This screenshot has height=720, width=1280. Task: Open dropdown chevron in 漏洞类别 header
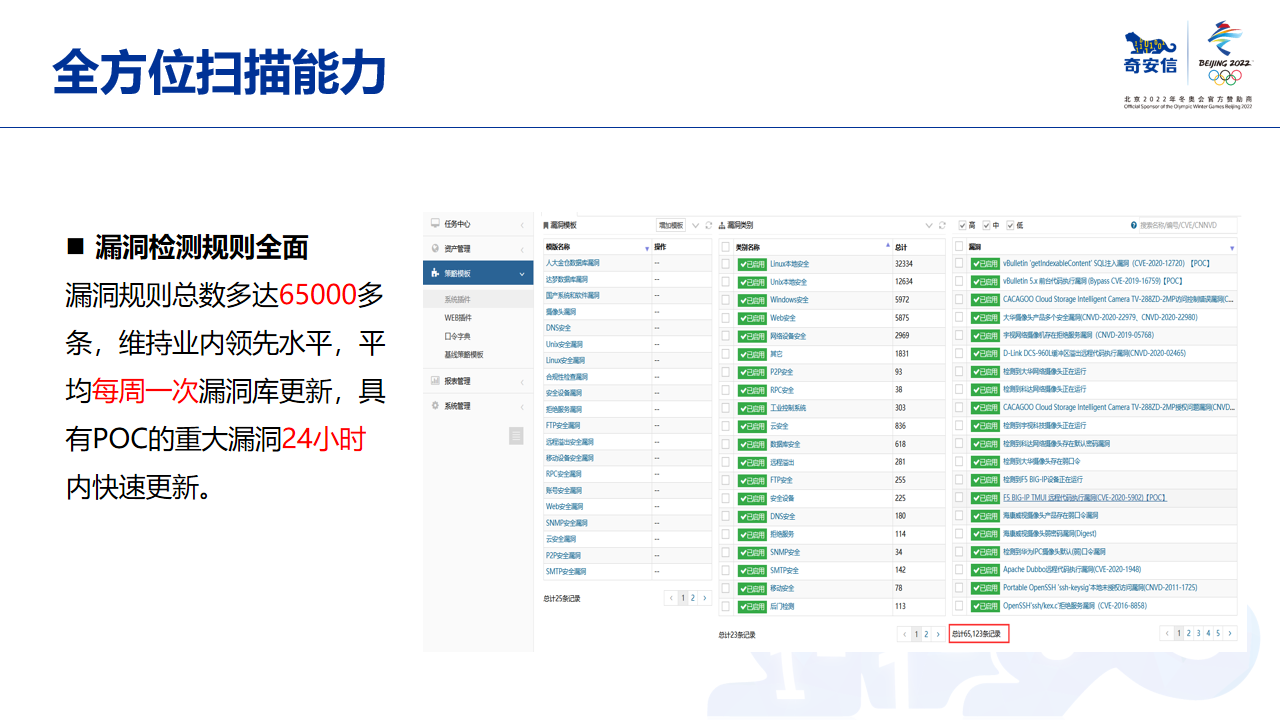(928, 226)
